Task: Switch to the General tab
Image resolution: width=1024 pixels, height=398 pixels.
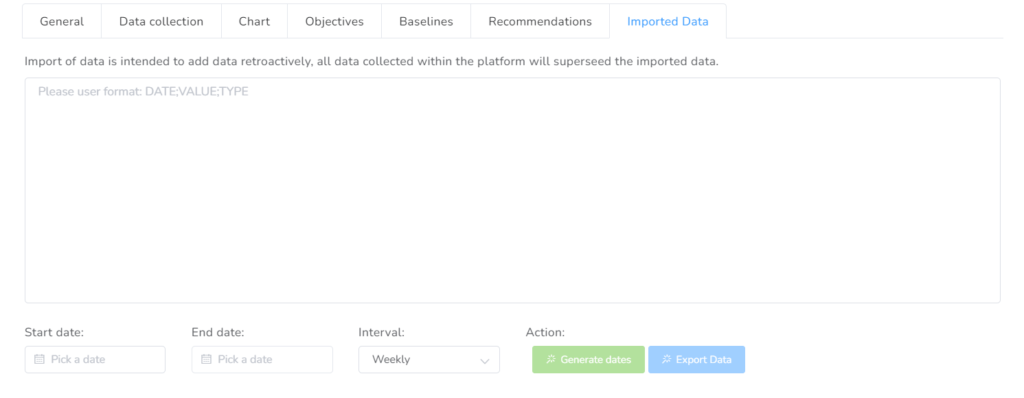Action: pyautogui.click(x=62, y=22)
